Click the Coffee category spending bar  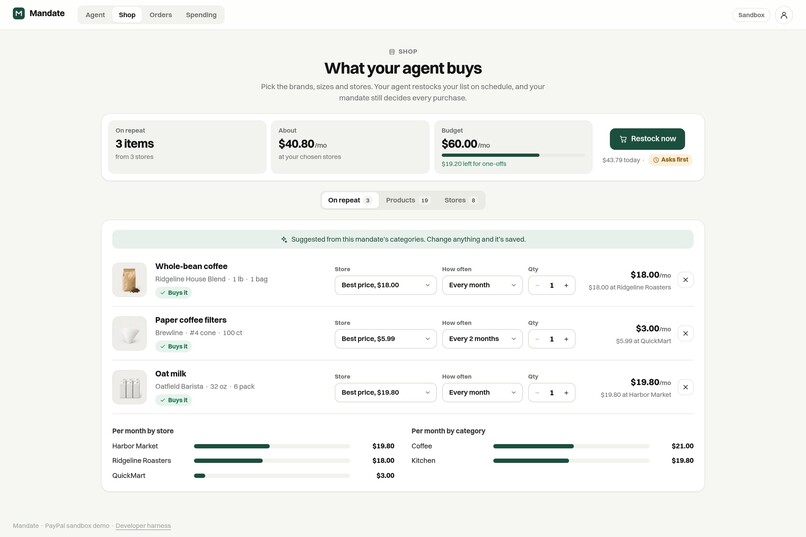[571, 446]
